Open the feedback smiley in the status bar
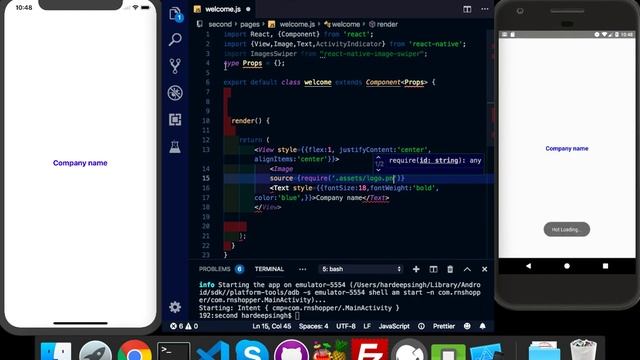 click(467, 326)
